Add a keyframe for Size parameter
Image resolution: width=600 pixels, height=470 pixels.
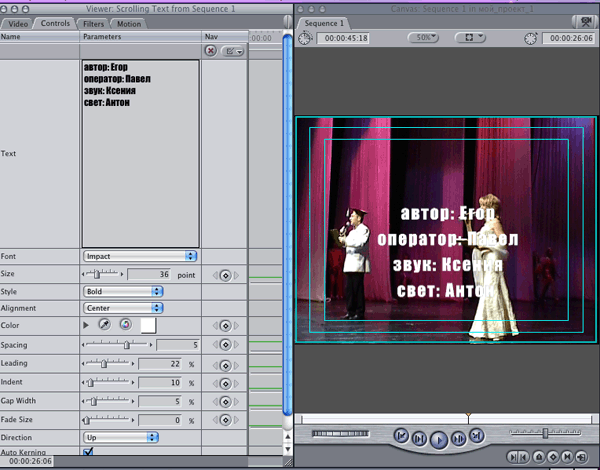(225, 275)
